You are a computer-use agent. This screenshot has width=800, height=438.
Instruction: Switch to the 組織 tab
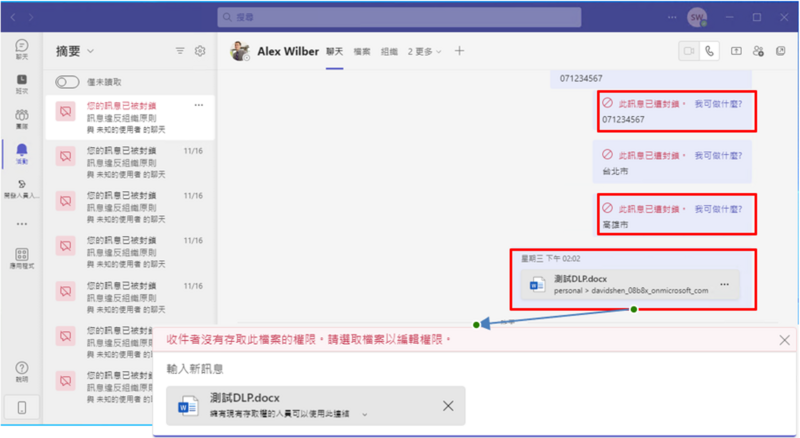click(x=389, y=52)
